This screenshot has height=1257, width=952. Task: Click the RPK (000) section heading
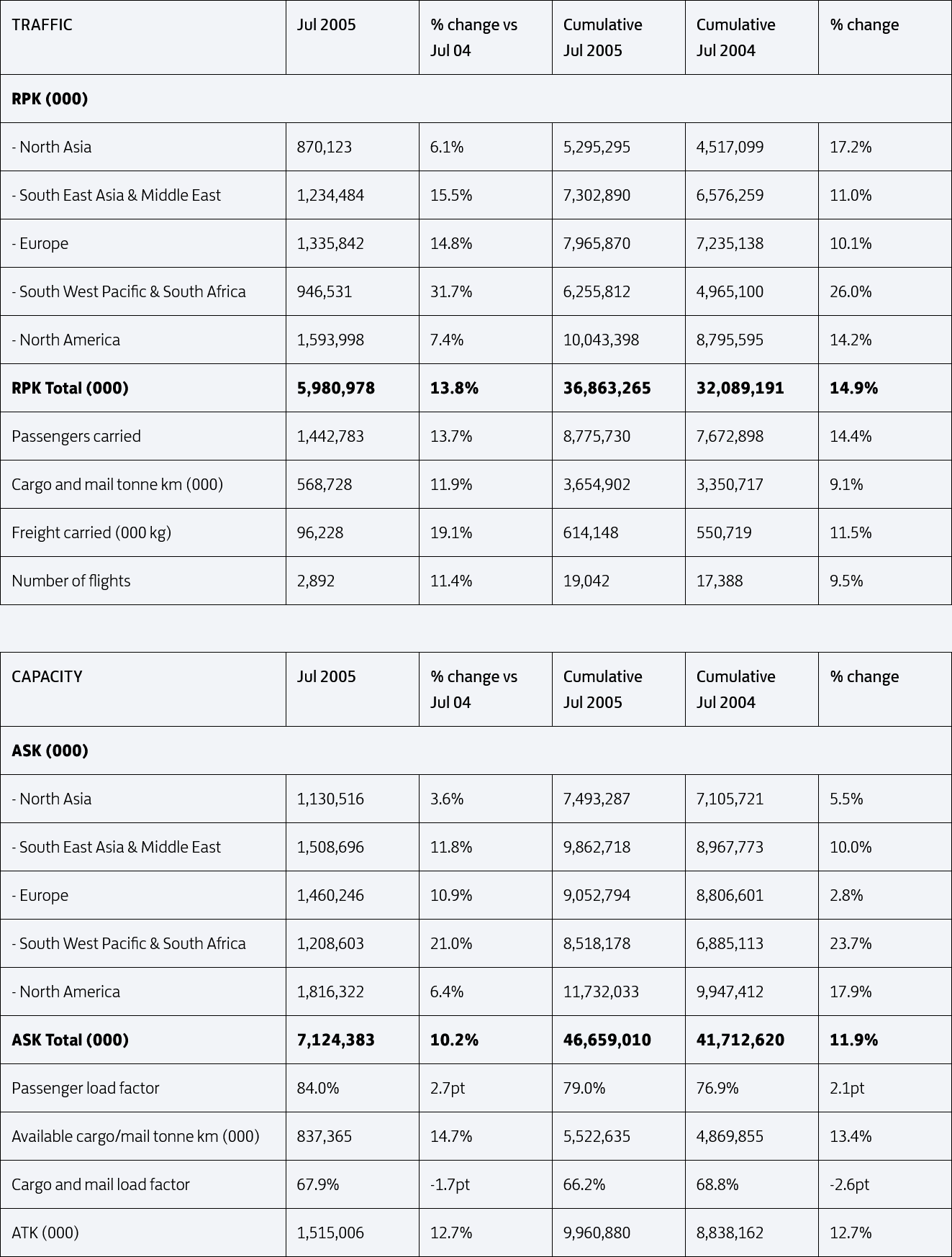click(x=476, y=99)
